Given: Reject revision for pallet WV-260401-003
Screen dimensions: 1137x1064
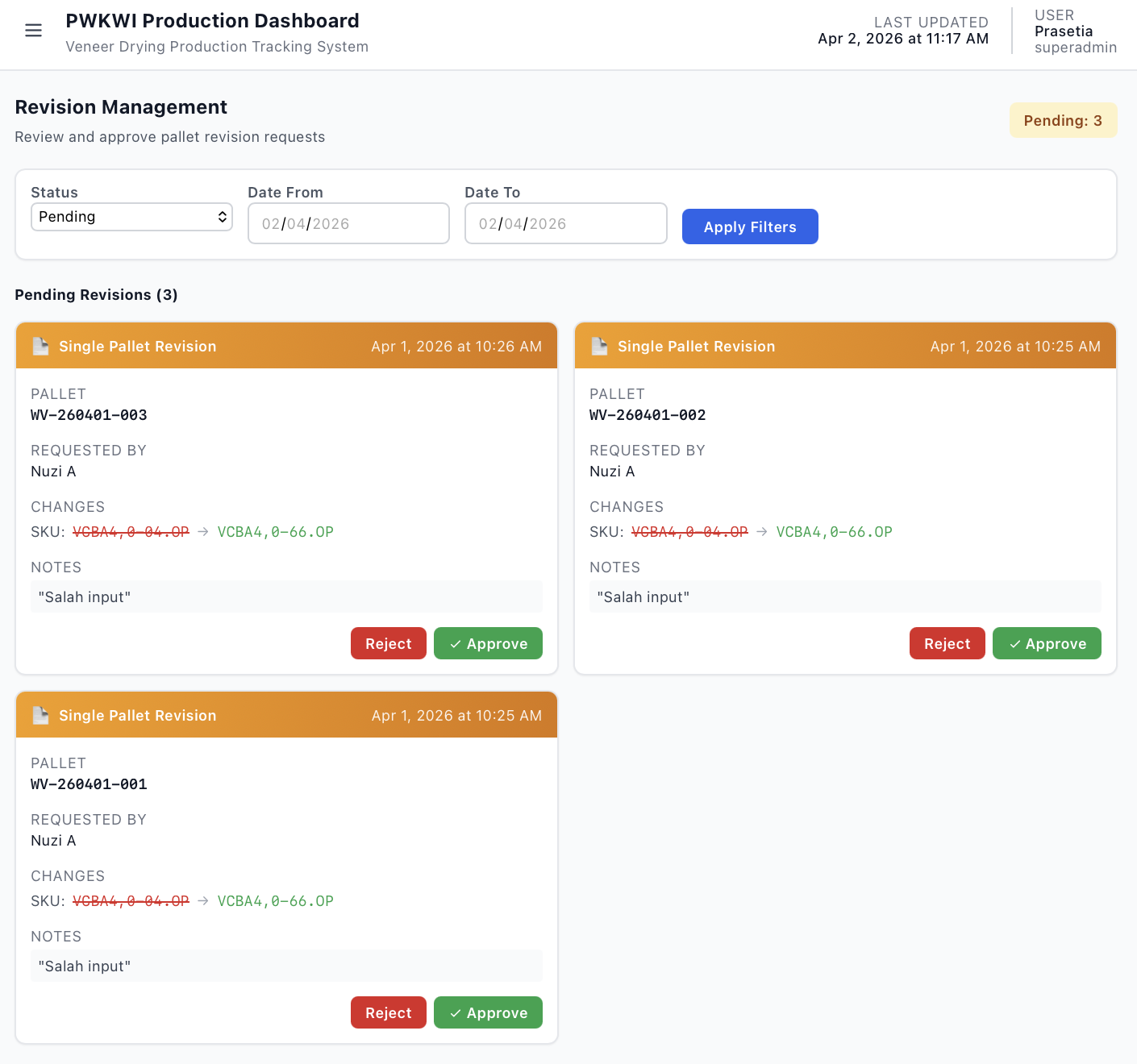Looking at the screenshot, I should click(x=388, y=643).
